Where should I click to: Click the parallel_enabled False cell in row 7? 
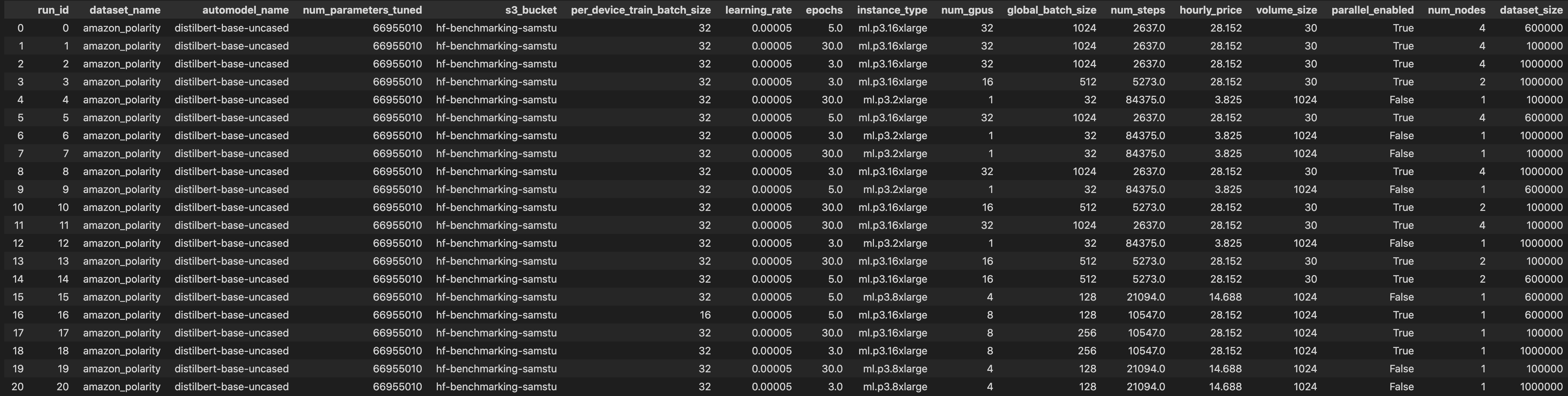(1401, 154)
